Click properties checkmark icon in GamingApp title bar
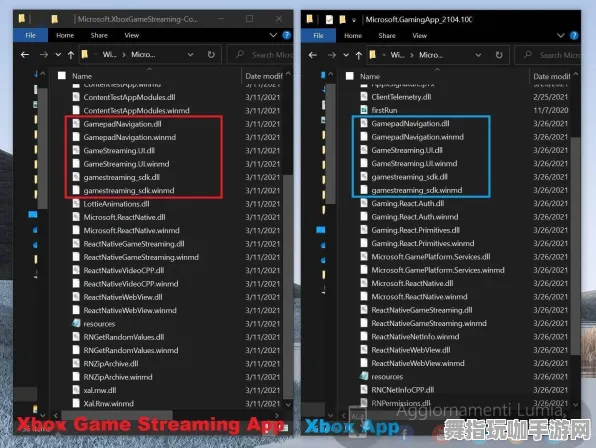This screenshot has width=596, height=448. point(330,19)
